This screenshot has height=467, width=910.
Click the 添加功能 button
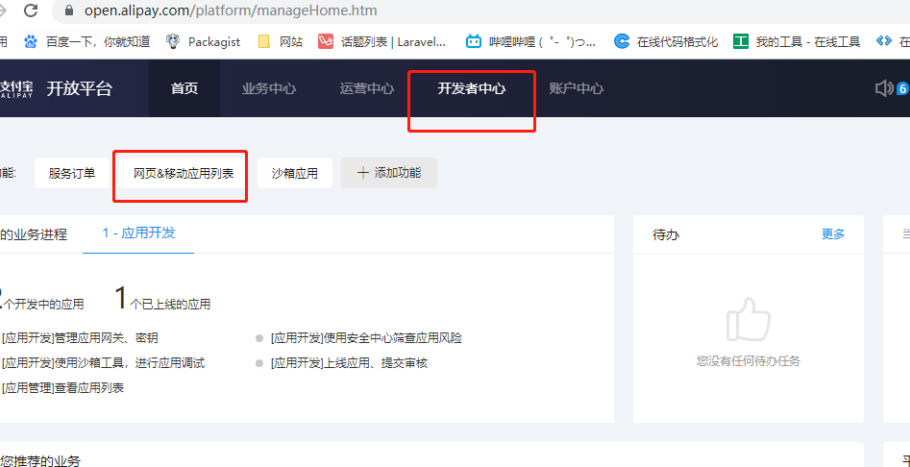[x=389, y=173]
